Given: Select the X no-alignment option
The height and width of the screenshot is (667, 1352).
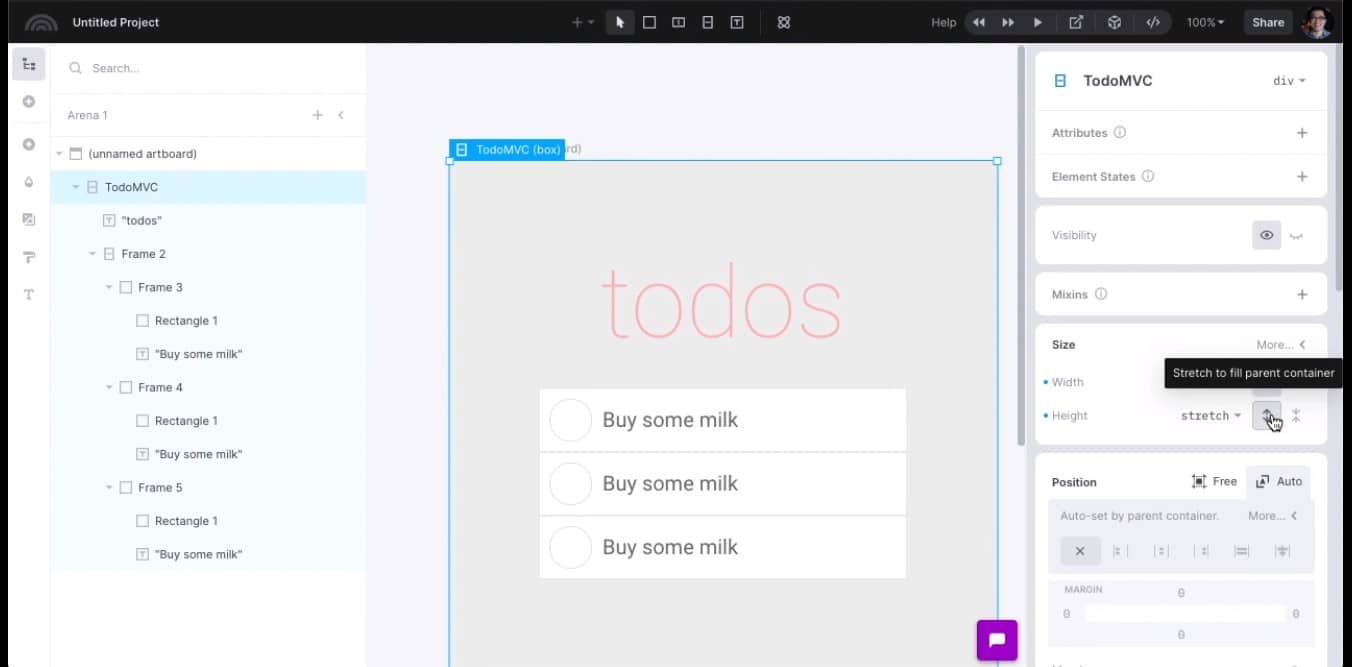Looking at the screenshot, I should click(x=1080, y=551).
